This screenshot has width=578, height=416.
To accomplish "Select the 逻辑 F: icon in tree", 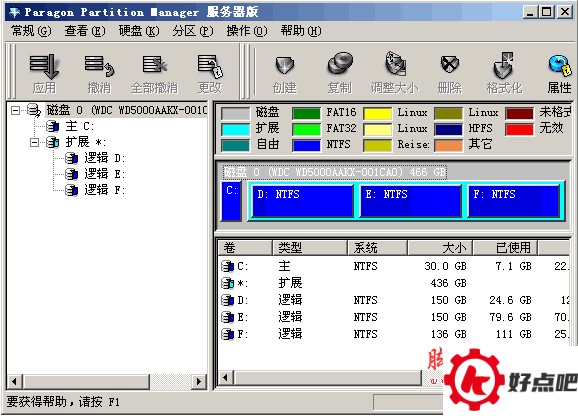I will [72, 190].
